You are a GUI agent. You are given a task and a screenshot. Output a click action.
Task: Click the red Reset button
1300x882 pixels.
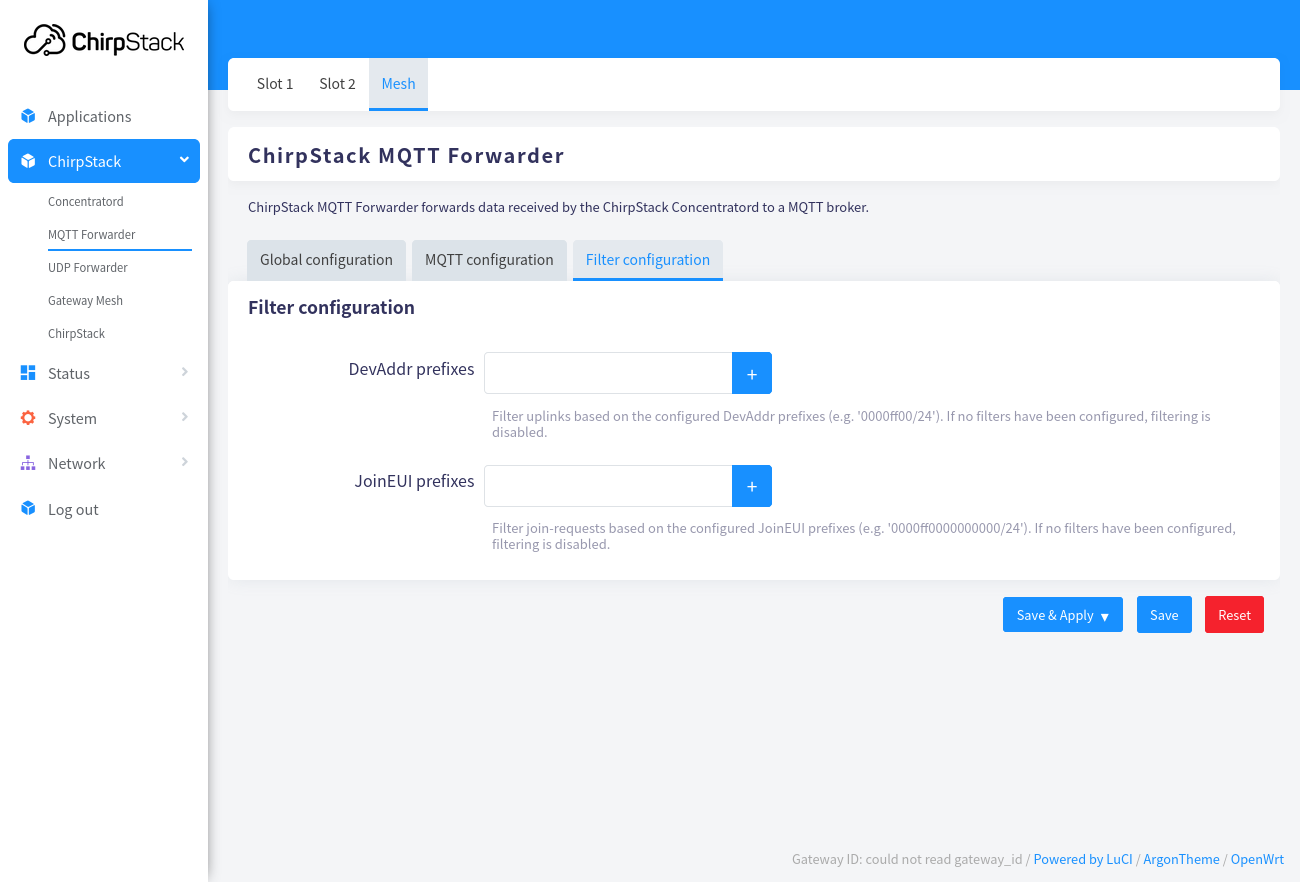(x=1234, y=615)
